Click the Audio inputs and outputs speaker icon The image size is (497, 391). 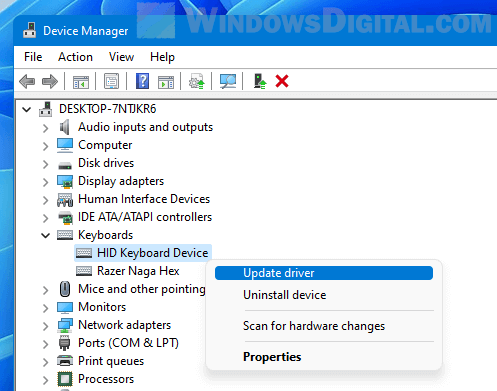point(65,127)
